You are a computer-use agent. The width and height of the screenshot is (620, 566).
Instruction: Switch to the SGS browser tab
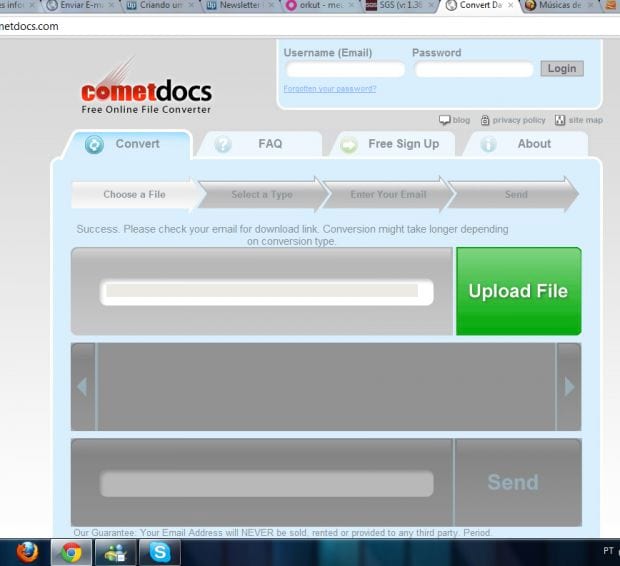point(400,6)
